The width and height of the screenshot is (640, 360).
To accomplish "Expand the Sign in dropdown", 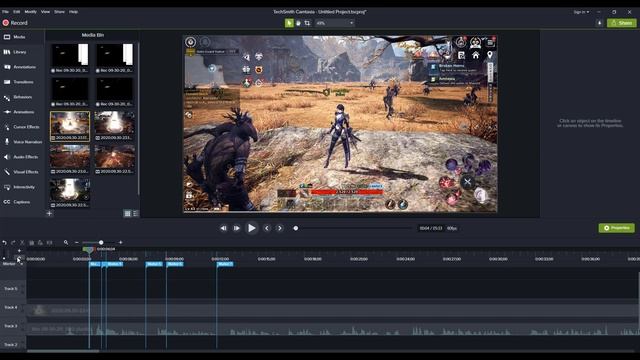I will pos(581,12).
